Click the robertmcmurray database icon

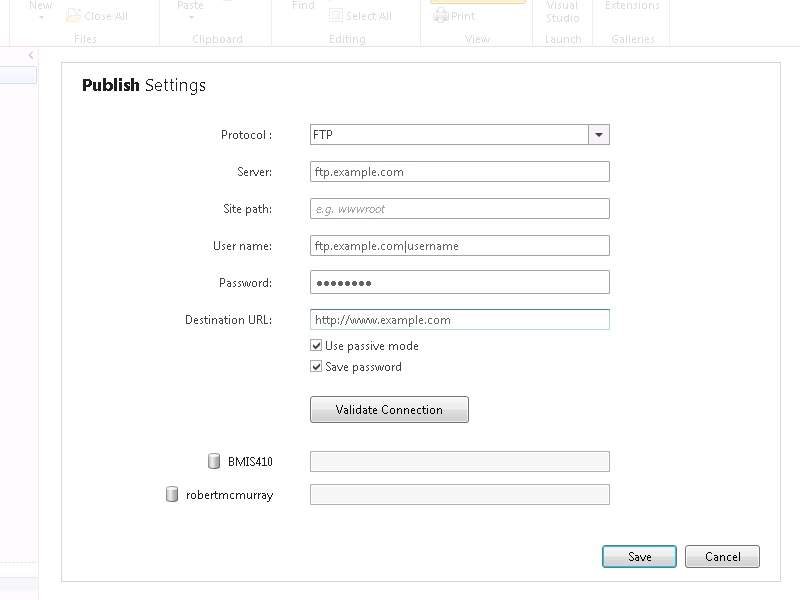(172, 495)
